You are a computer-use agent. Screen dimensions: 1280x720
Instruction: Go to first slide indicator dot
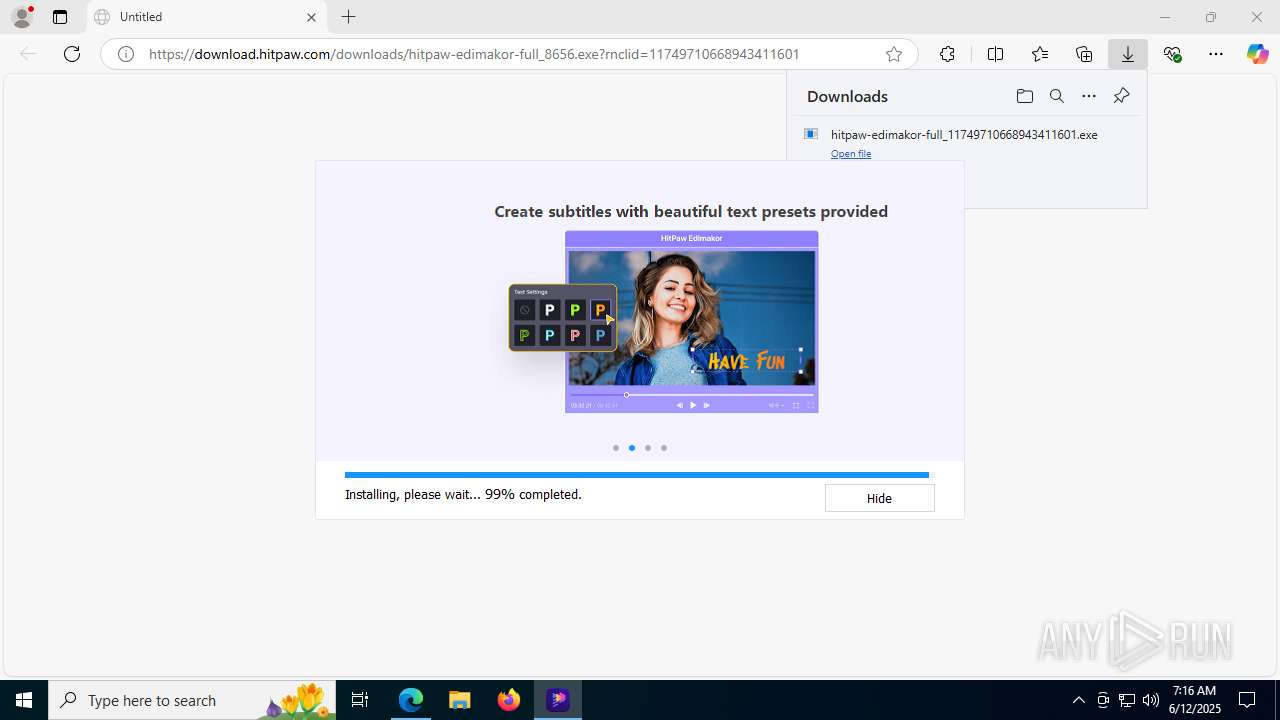(616, 448)
